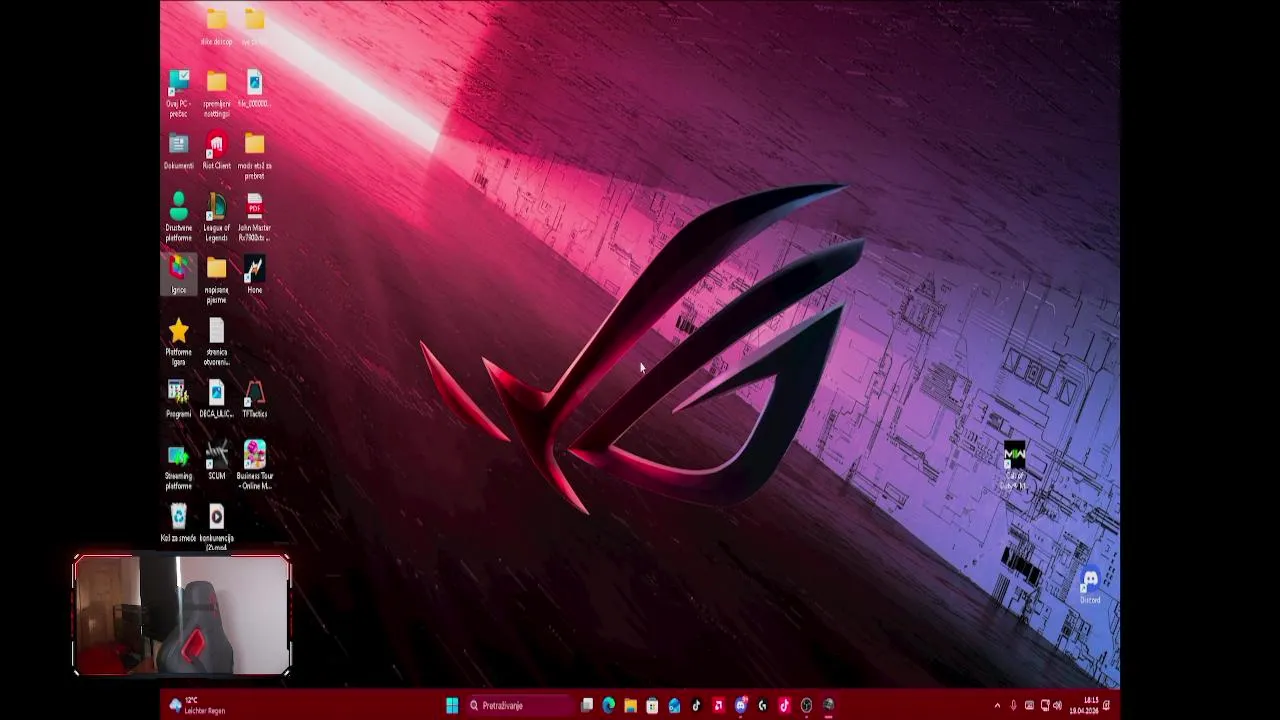This screenshot has height=720, width=1280.
Task: Open the pink TikTok taskbar icon
Action: 784,705
